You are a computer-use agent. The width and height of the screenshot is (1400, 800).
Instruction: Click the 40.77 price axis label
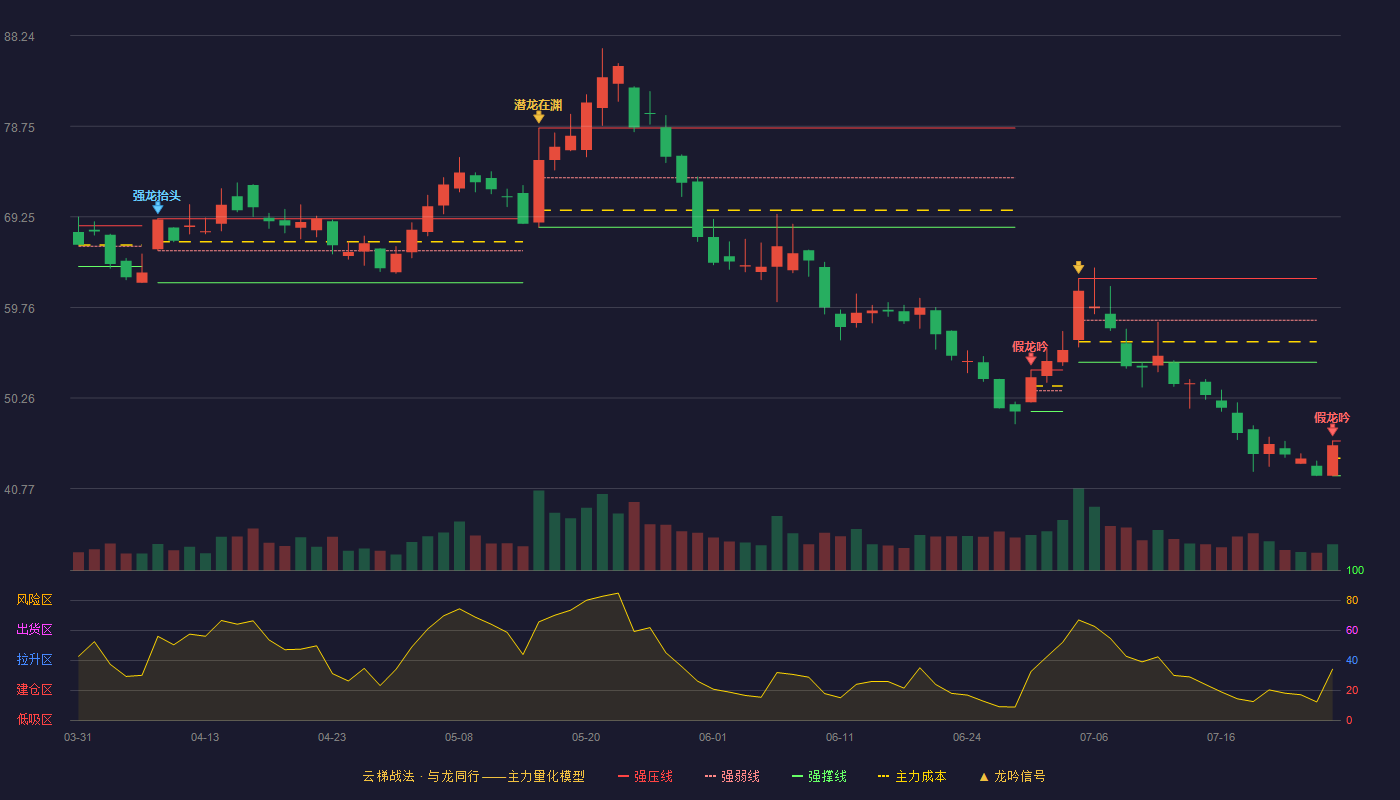pyautogui.click(x=19, y=489)
